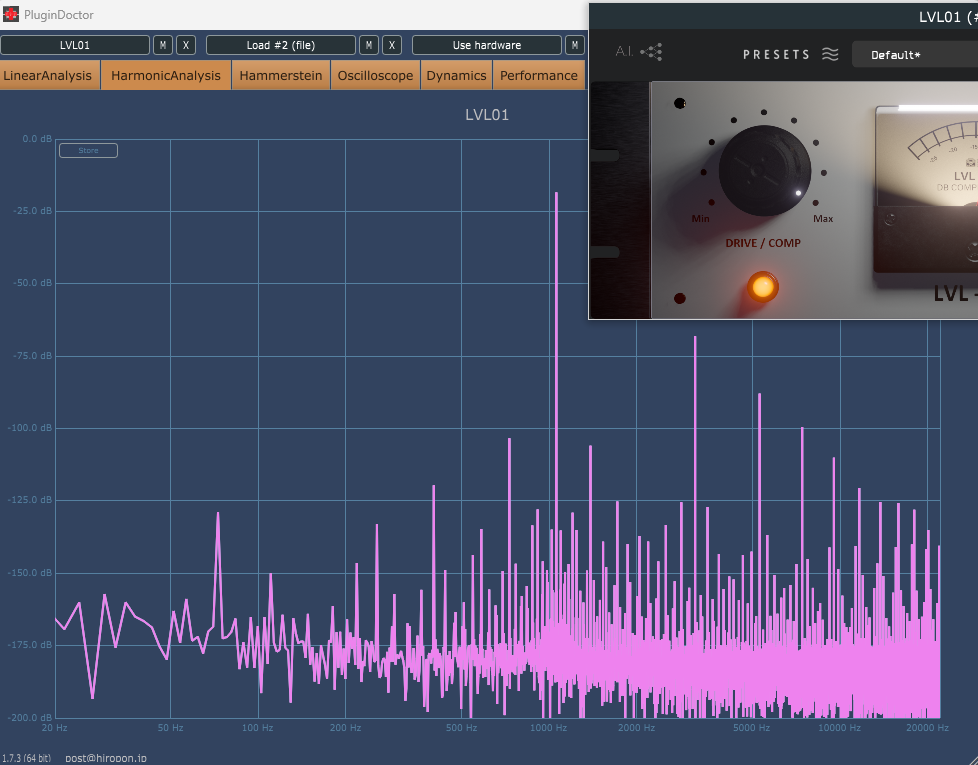Screen dimensions: 978x765
Task: Click the Min label by the knob
Action: click(700, 219)
